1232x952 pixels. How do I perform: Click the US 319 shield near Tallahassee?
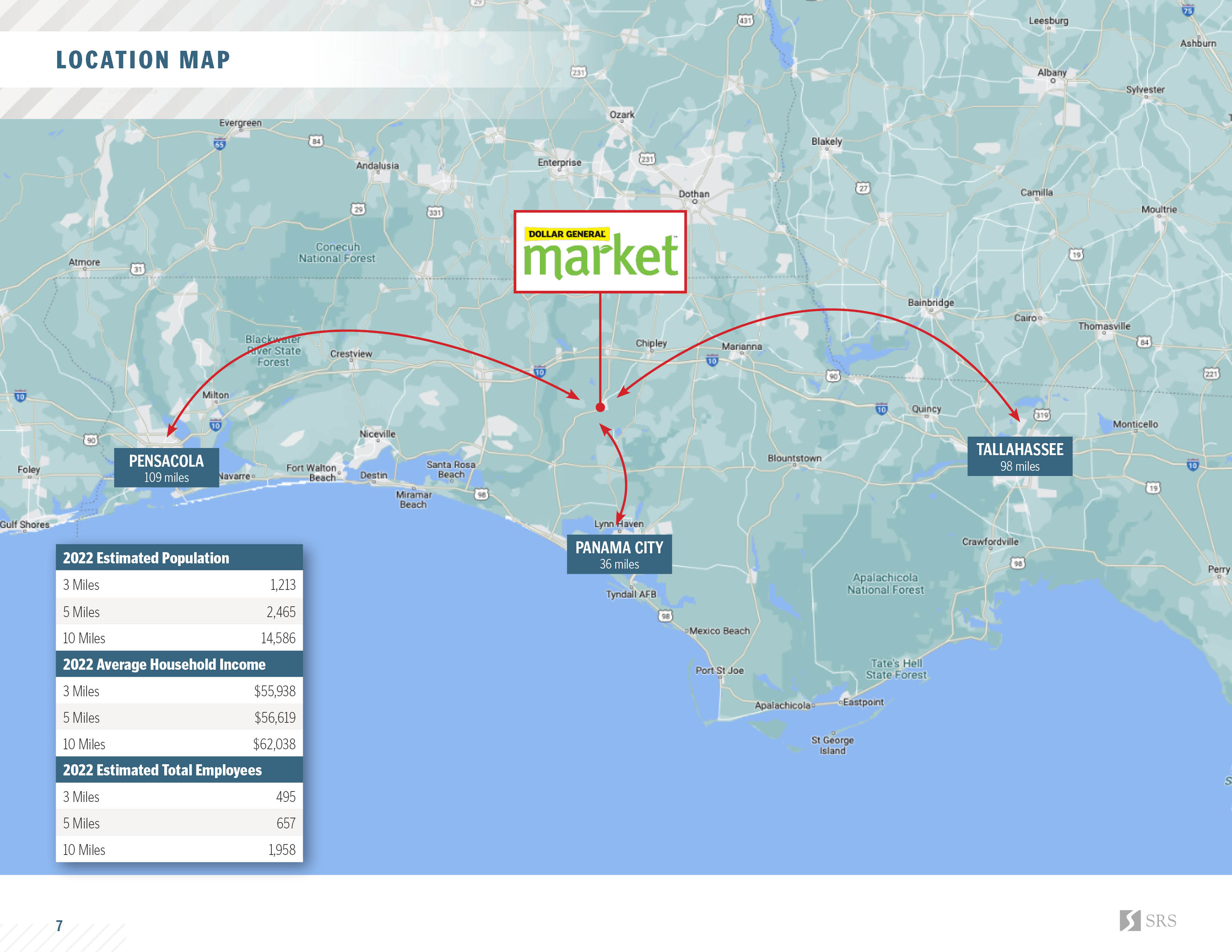(x=1041, y=415)
